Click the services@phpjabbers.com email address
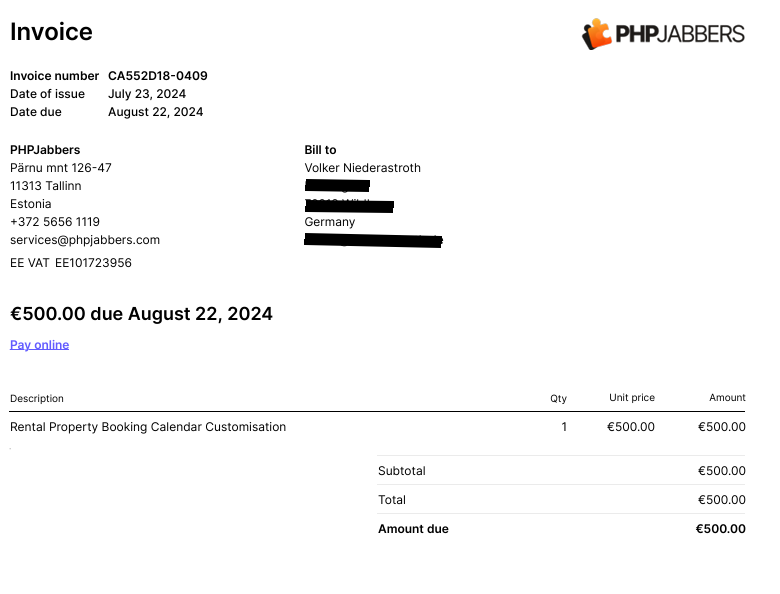Viewport: 780px width, 594px height. (85, 240)
